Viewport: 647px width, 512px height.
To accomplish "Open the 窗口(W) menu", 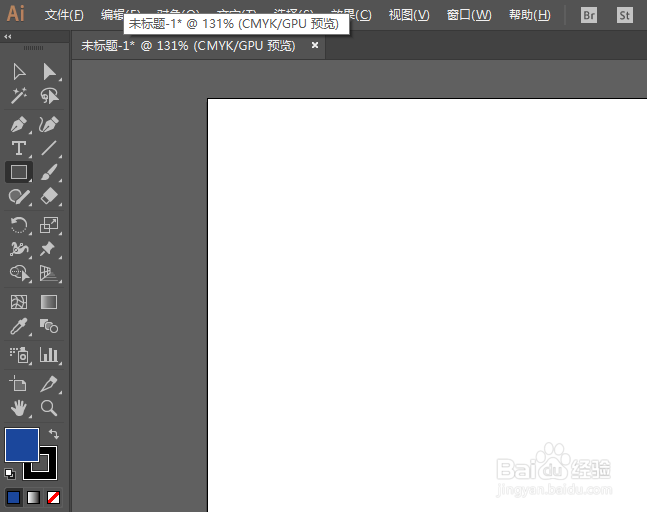I will tap(469, 15).
